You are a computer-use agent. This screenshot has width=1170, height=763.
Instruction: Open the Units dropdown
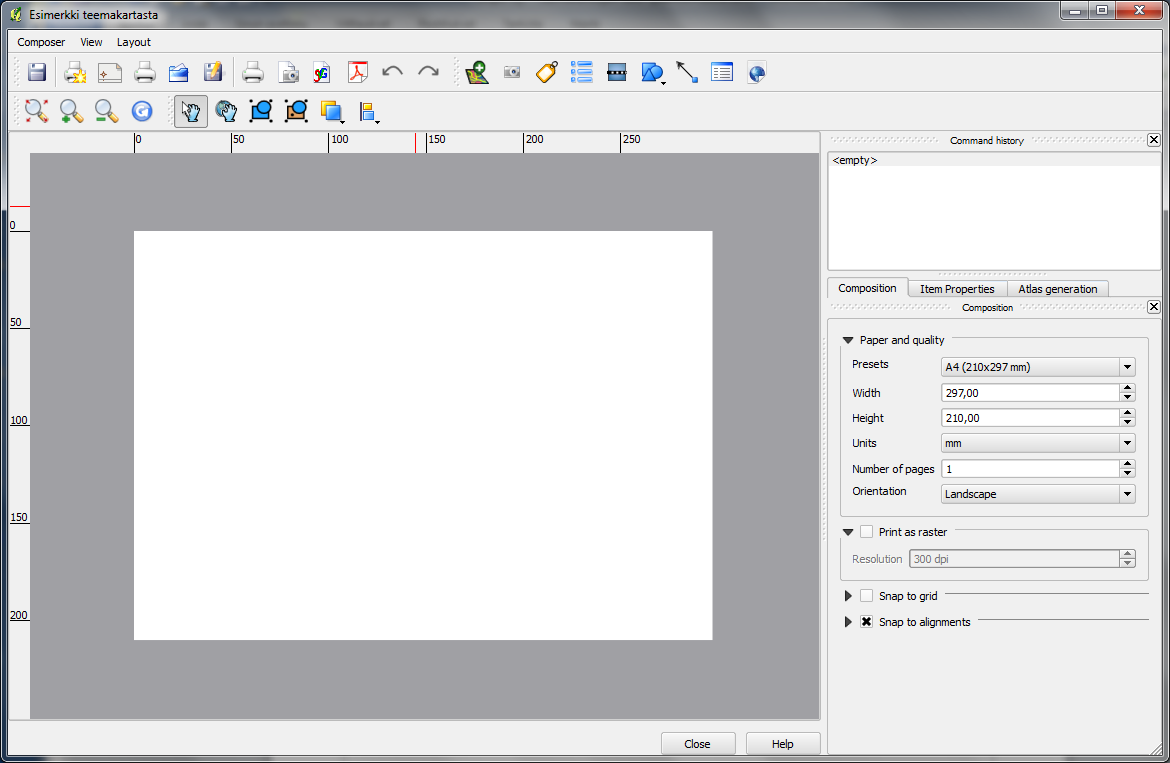point(1038,443)
